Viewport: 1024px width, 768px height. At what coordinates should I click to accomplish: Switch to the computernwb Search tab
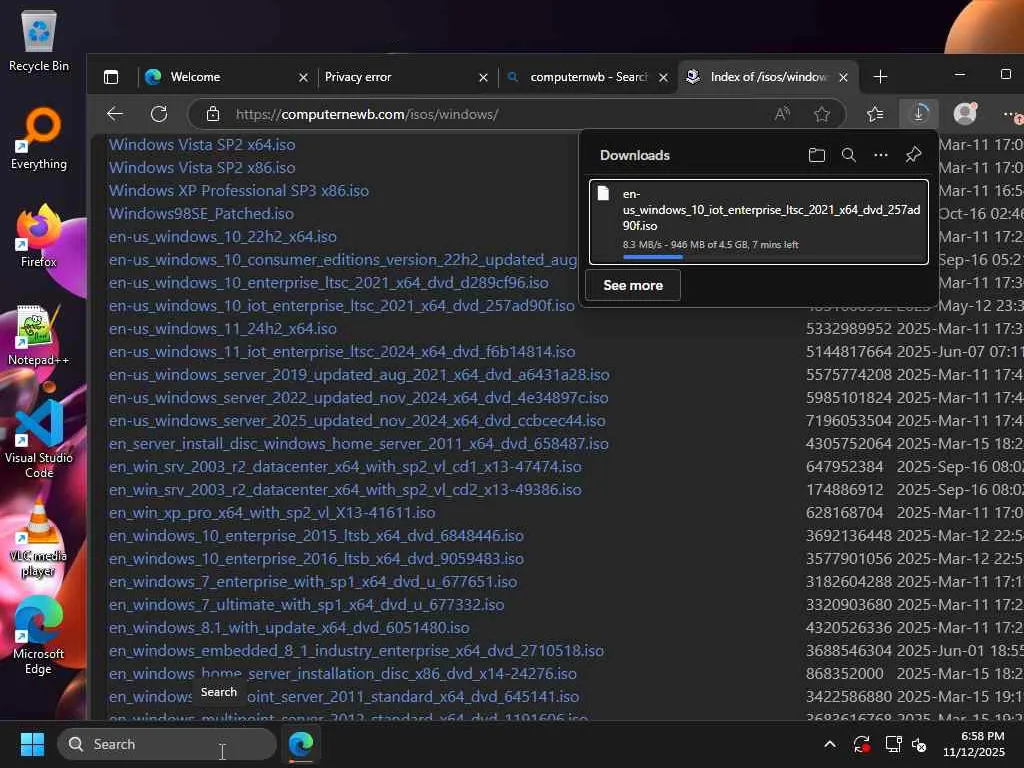(x=588, y=77)
